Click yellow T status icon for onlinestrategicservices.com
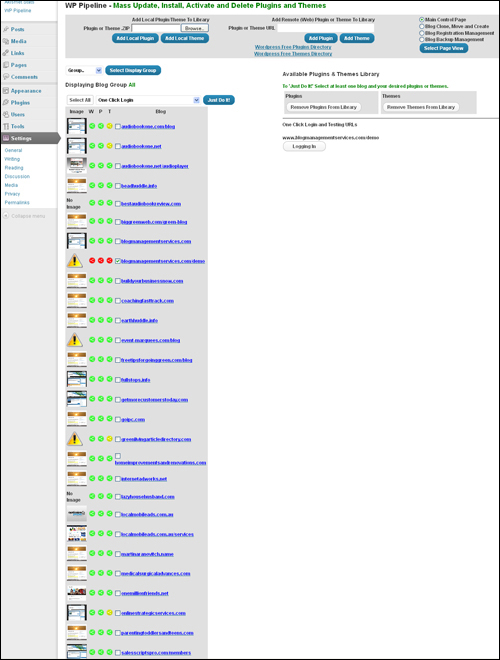Image resolution: width=500 pixels, height=660 pixels. pyautogui.click(x=109, y=612)
